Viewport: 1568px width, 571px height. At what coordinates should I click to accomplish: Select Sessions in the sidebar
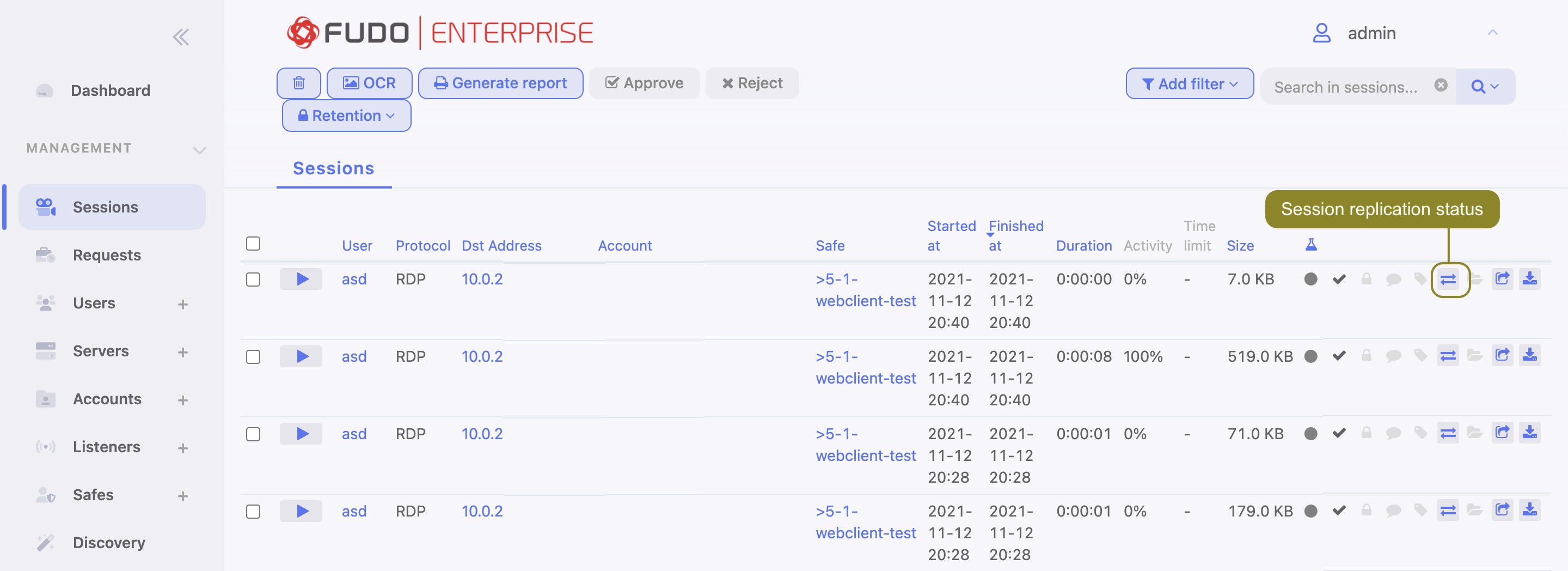pos(113,207)
